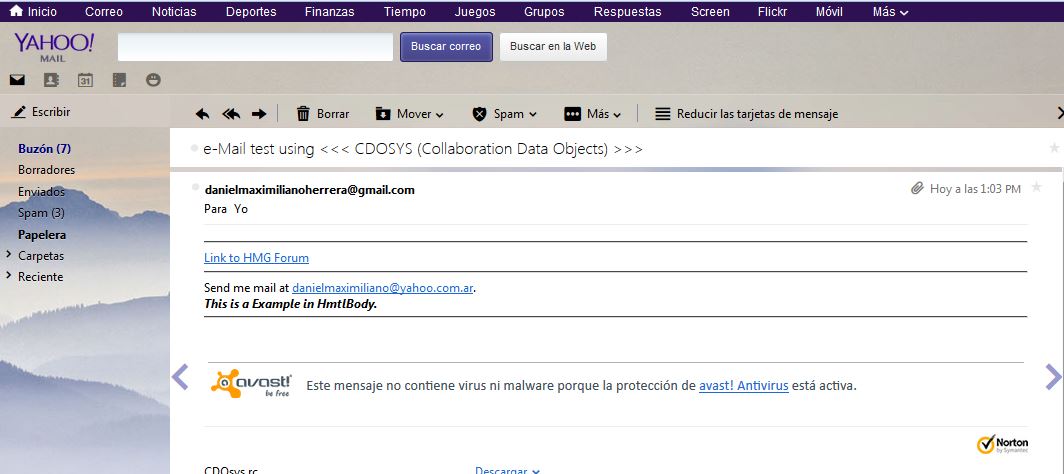Go to next message arrow
1064x474 pixels.
1053,377
